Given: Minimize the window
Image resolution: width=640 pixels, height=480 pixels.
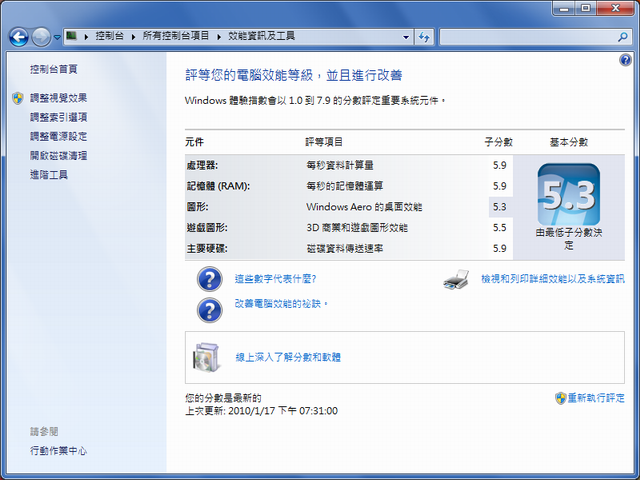Looking at the screenshot, I should (564, 8).
